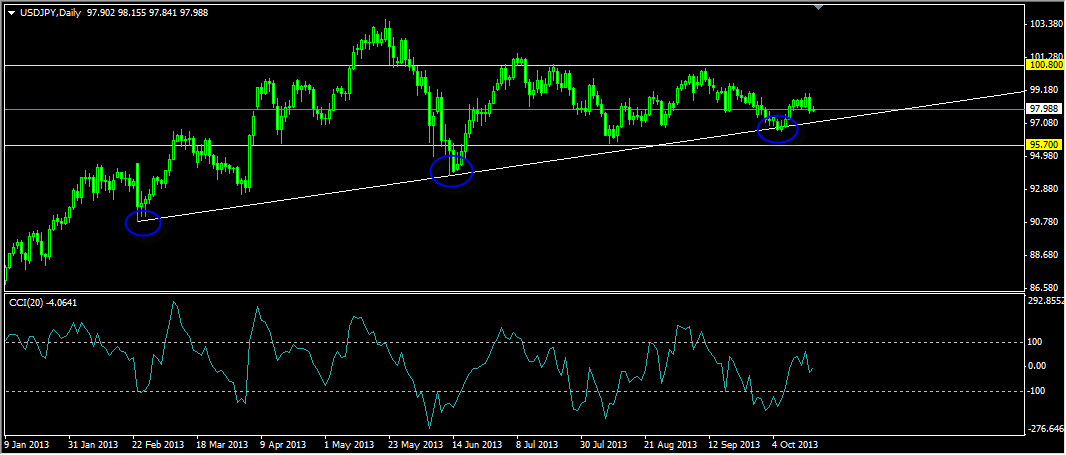
Task: Click the CCI scale value 100
Action: [x=1037, y=342]
